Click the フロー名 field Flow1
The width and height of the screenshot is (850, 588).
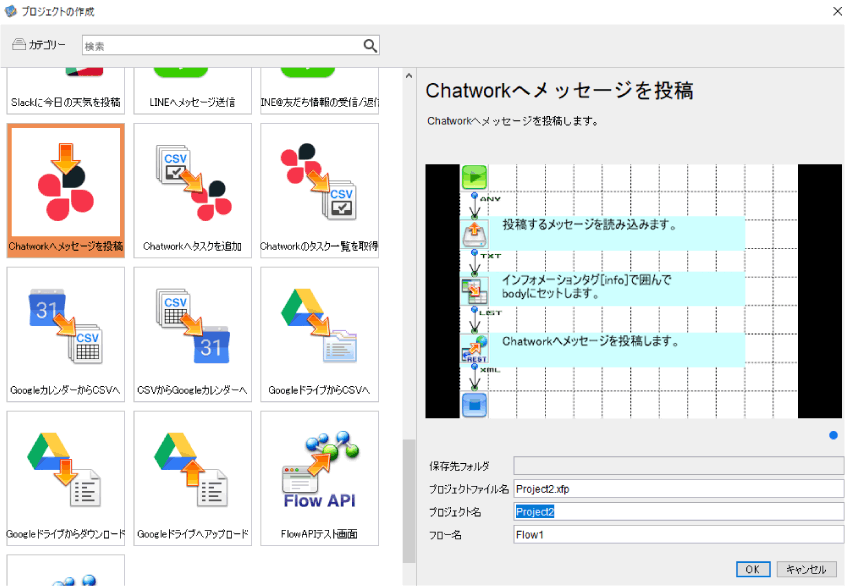click(x=679, y=534)
